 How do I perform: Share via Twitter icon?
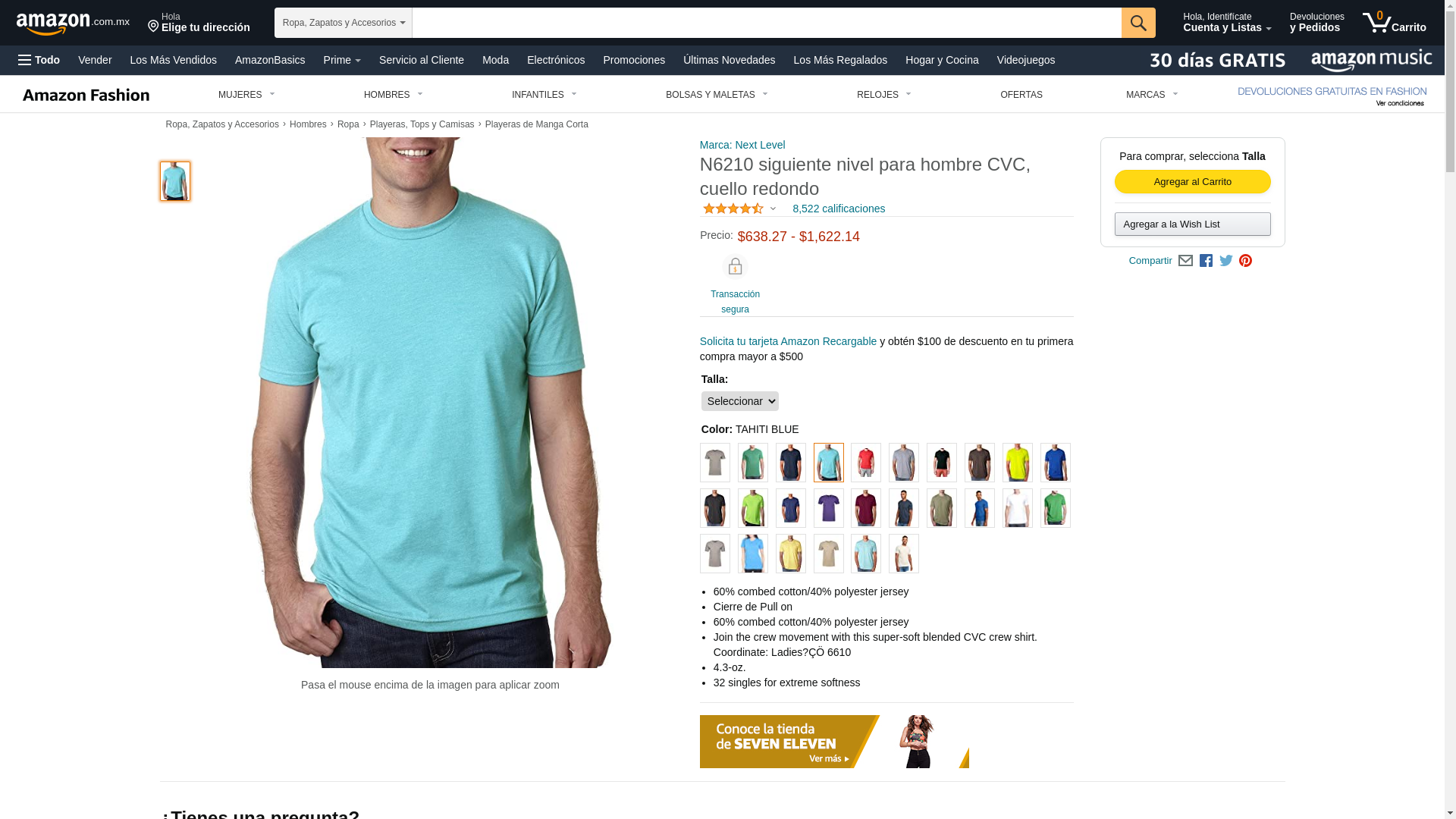(x=1226, y=261)
